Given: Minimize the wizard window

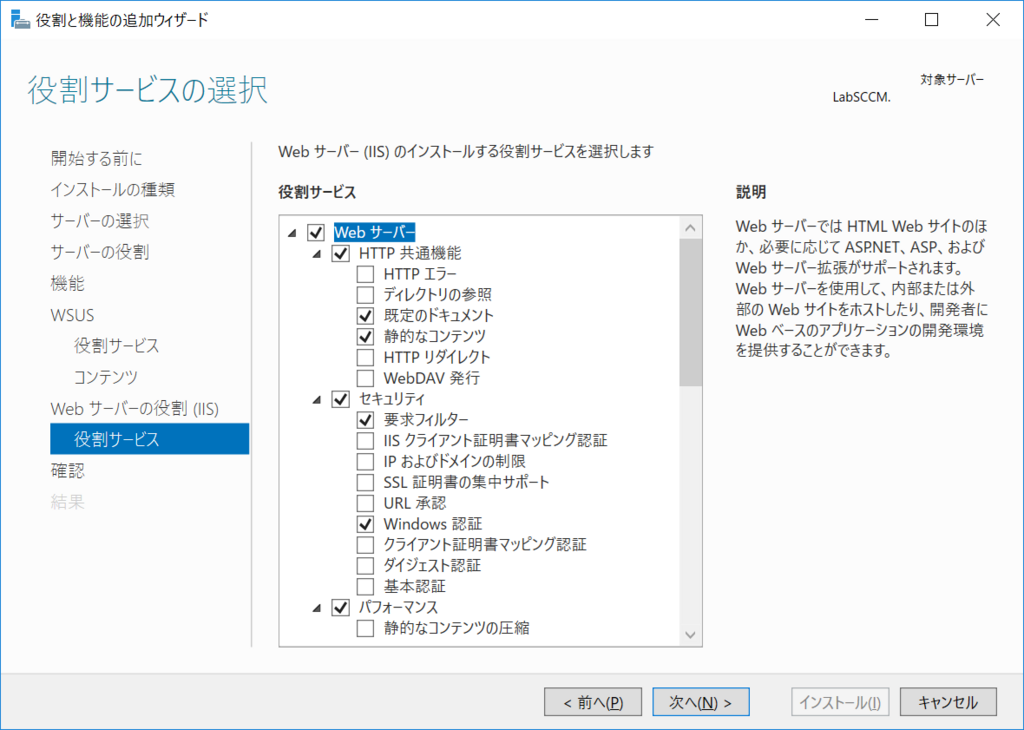Looking at the screenshot, I should click(872, 20).
